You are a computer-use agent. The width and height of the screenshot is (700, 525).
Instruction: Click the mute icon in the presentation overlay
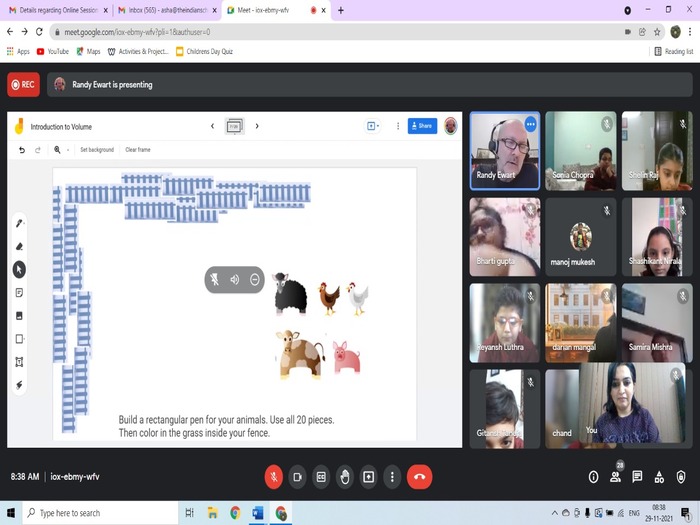(x=215, y=279)
